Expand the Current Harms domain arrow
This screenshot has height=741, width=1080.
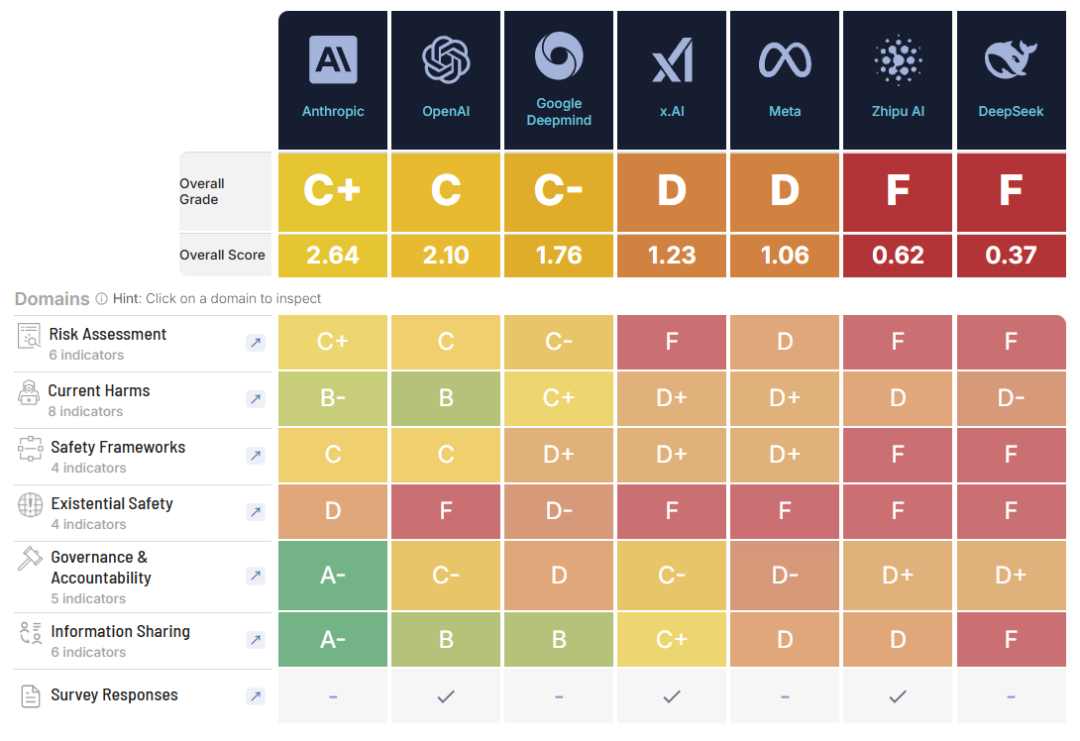click(255, 399)
